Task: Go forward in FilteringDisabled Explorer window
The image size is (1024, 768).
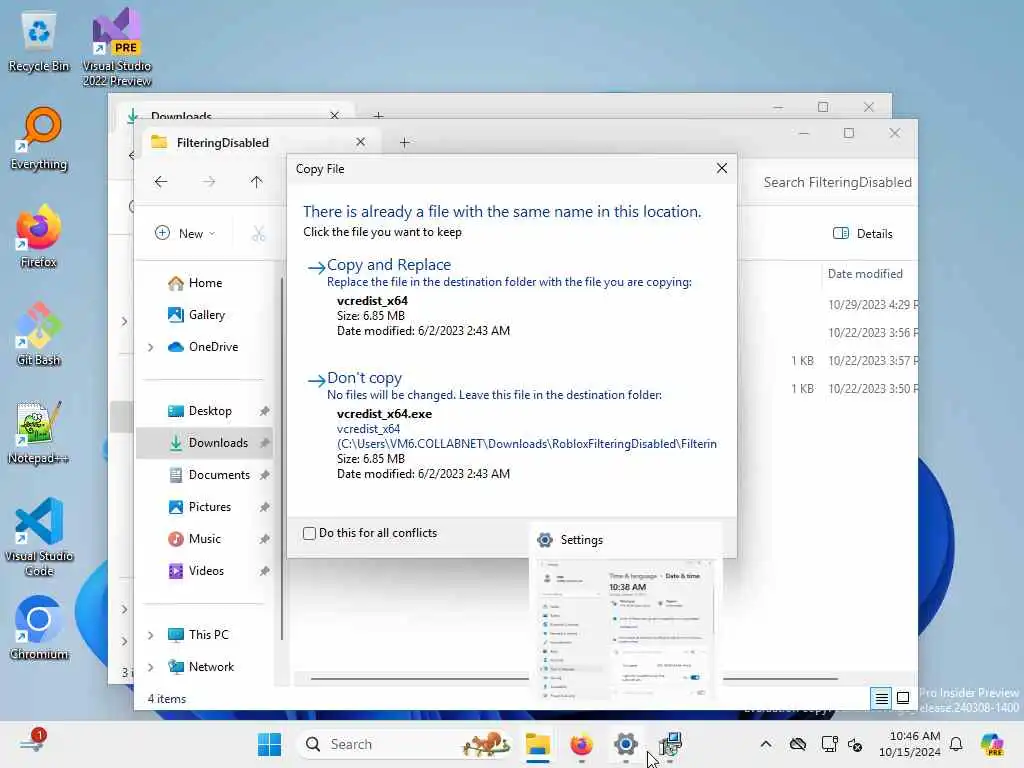Action: (x=208, y=182)
